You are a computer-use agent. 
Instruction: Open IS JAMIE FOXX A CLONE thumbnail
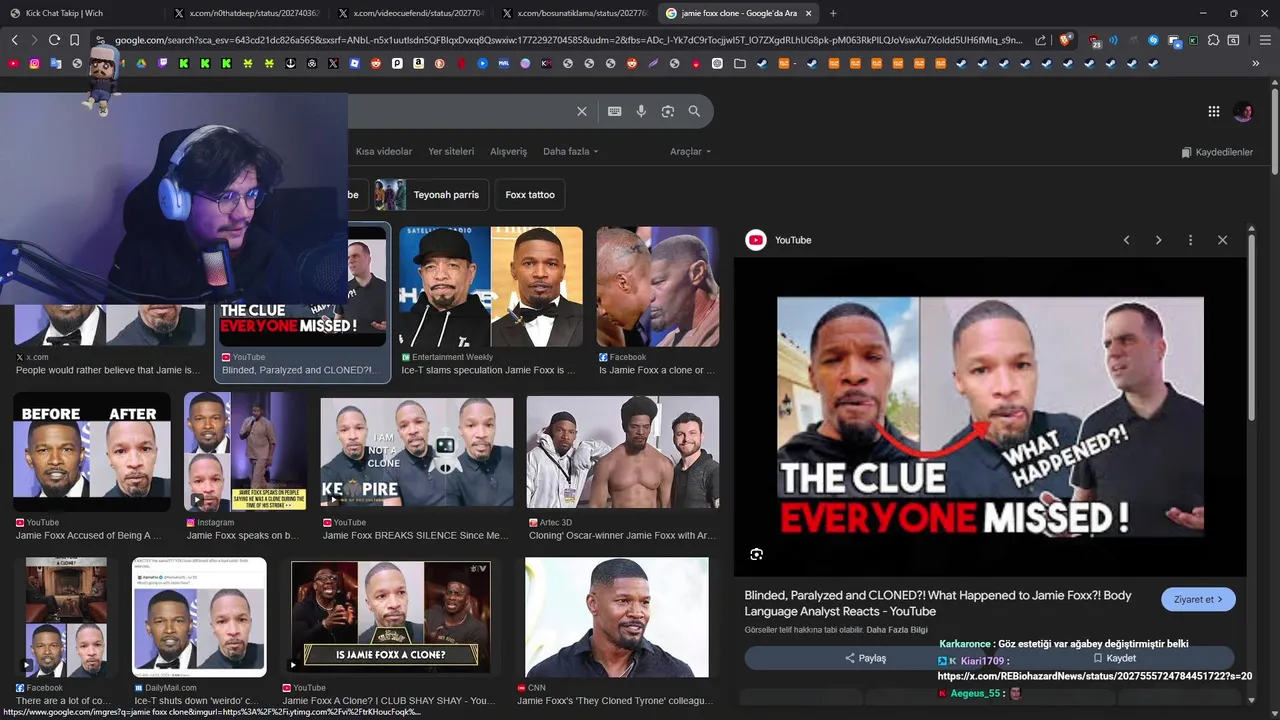point(391,617)
